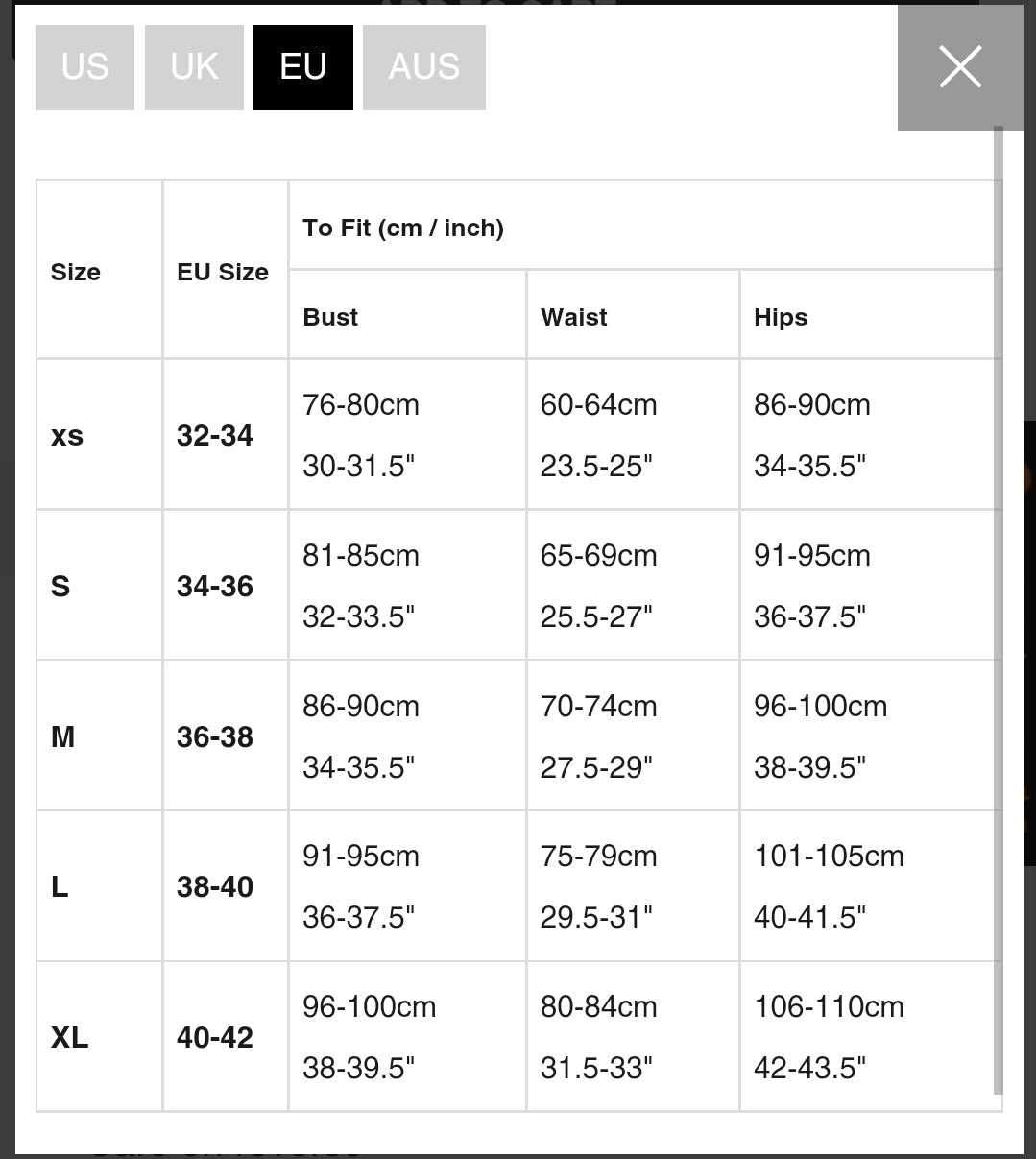Viewport: 1036px width, 1159px height.
Task: Click the 76-80cm bust measurement cell
Action: coord(361,405)
